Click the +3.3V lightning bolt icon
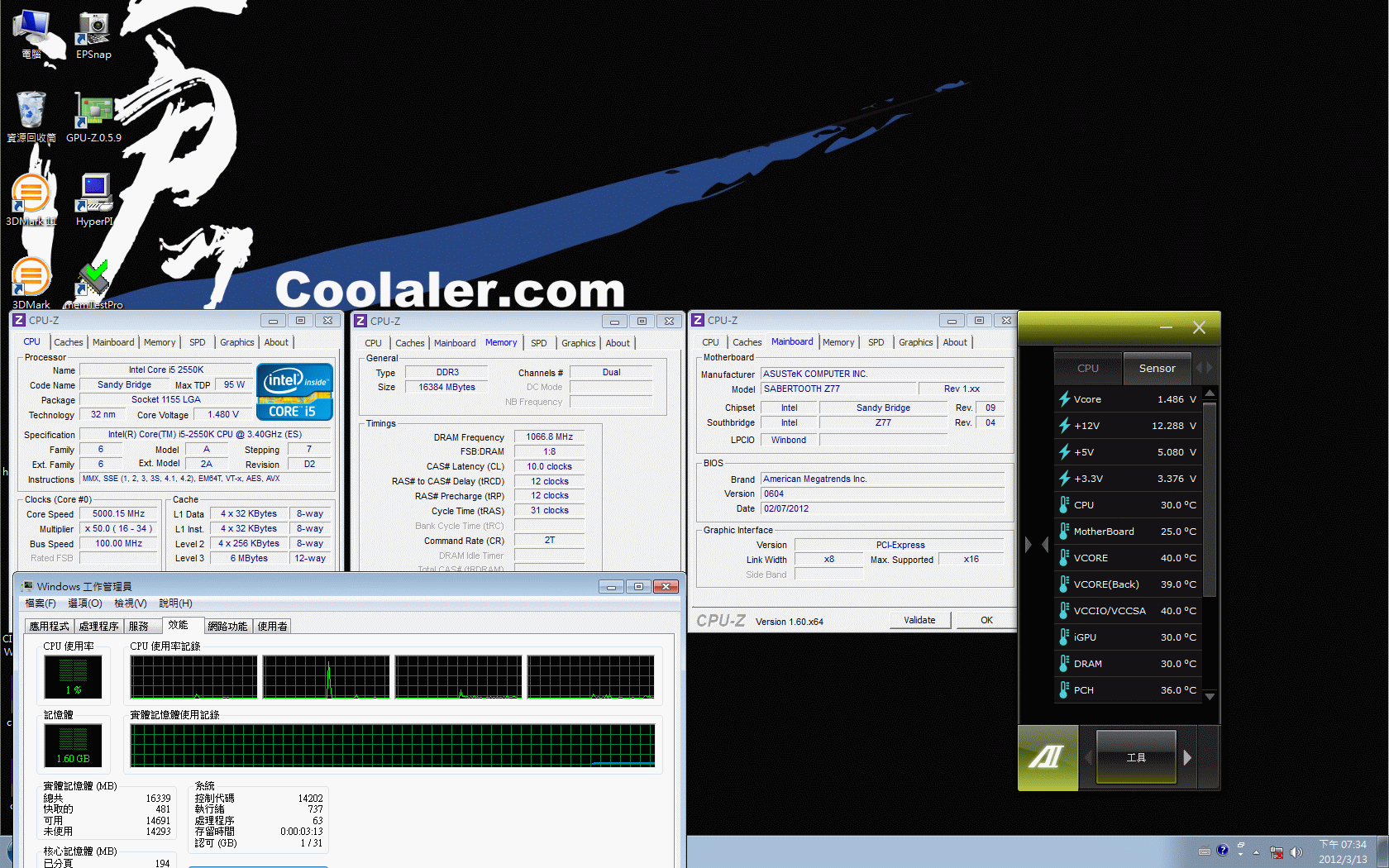Image resolution: width=1389 pixels, height=868 pixels. (1065, 479)
